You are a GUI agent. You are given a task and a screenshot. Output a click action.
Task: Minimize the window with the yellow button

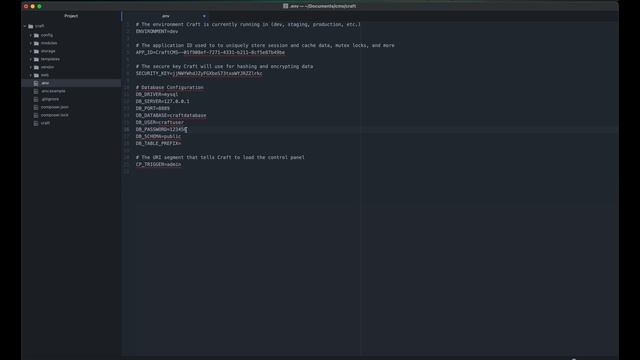[x=33, y=6]
